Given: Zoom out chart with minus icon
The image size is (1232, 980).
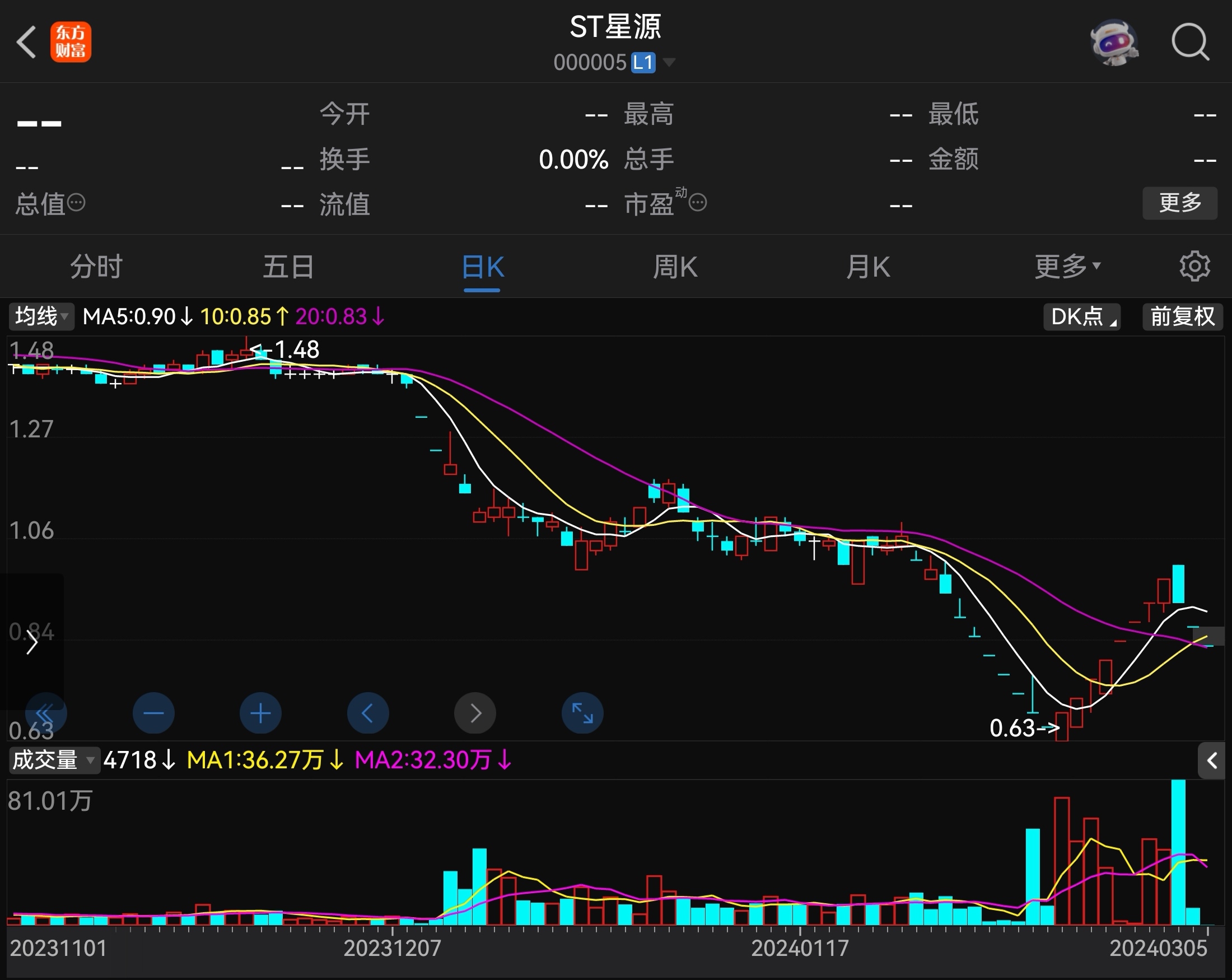Looking at the screenshot, I should coord(153,713).
